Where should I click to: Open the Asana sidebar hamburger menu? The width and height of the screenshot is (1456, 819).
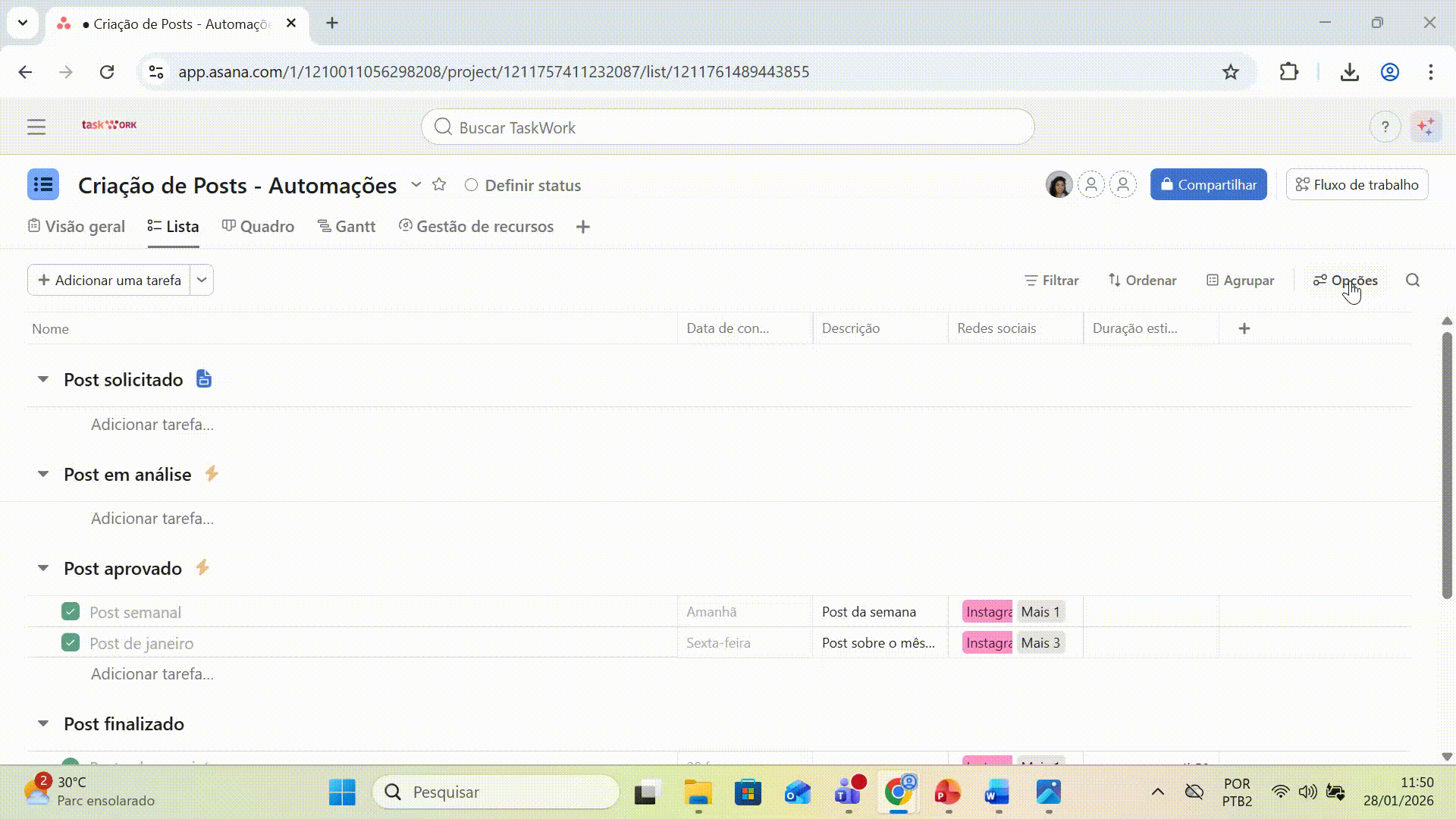36,127
